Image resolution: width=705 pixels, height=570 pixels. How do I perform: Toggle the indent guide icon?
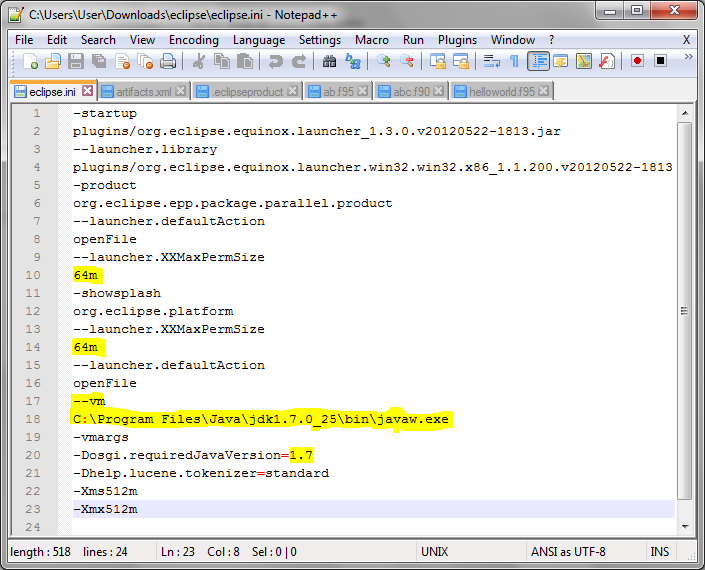(538, 61)
